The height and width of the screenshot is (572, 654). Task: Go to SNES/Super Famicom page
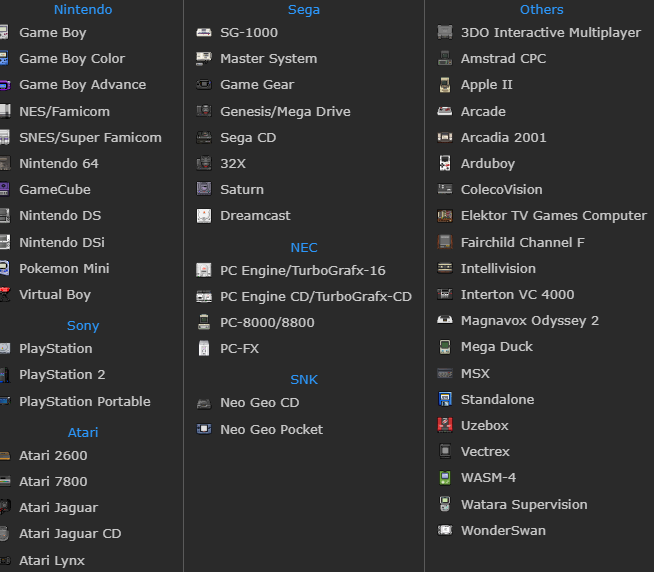(90, 138)
